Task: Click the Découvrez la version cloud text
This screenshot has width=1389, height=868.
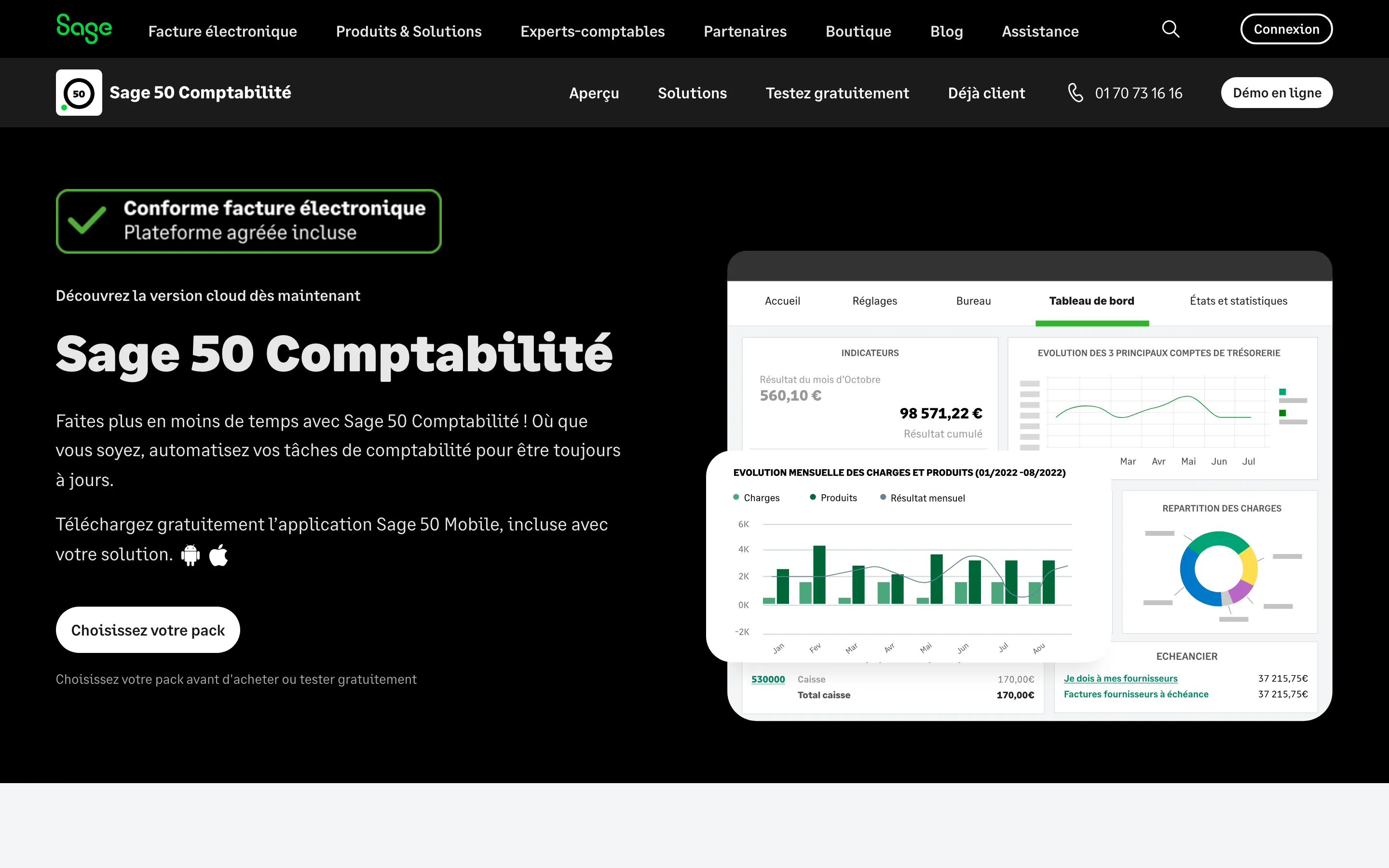Action: 208,296
